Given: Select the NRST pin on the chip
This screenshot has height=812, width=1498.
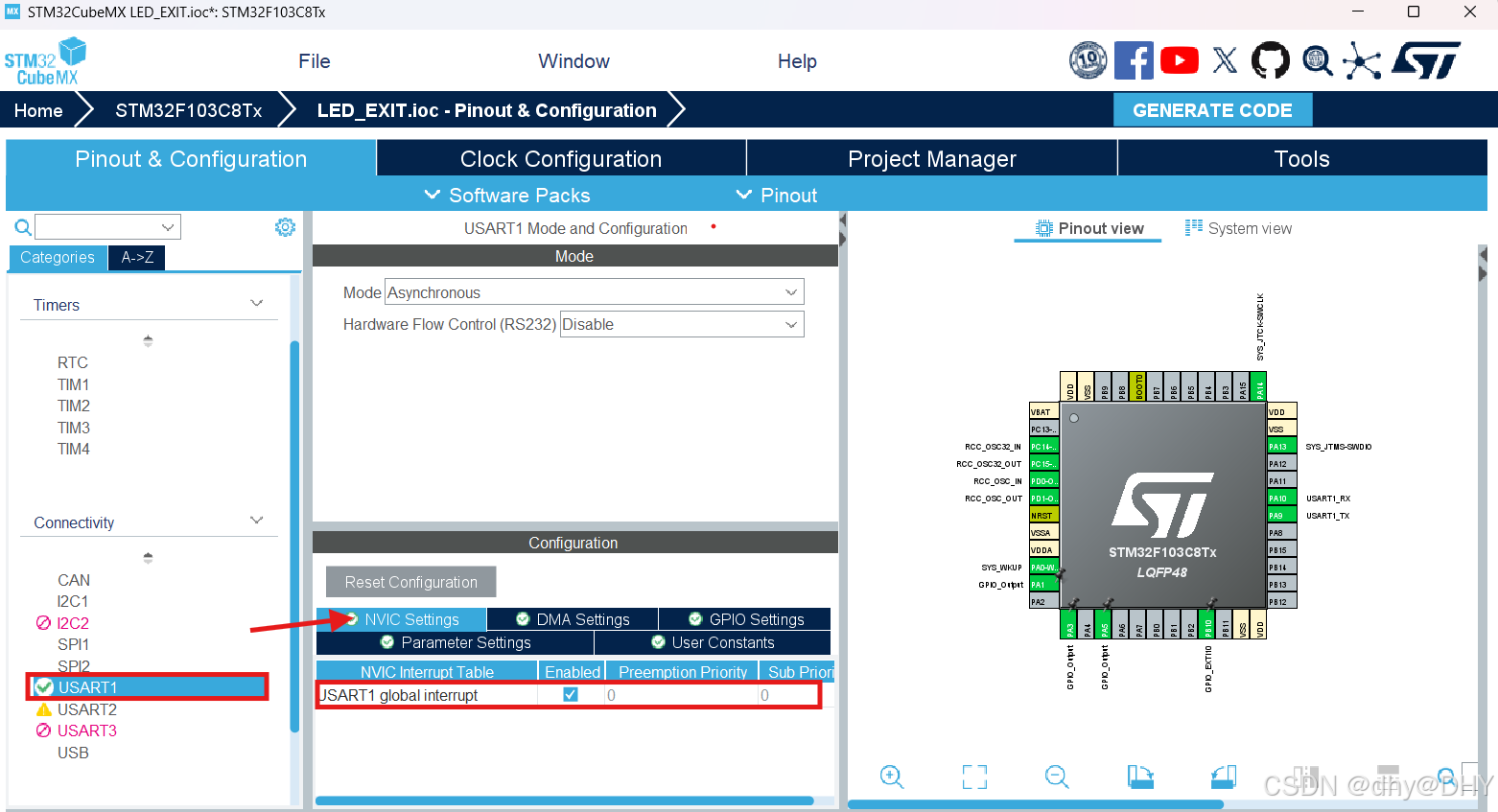Looking at the screenshot, I should (1043, 516).
